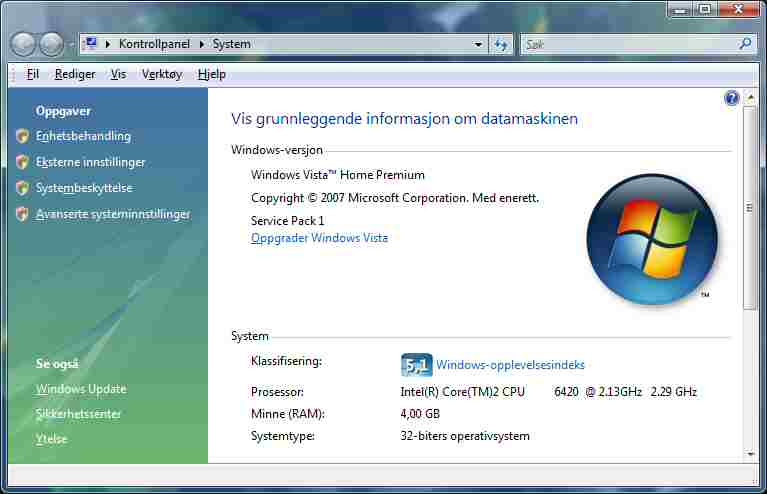767x494 pixels.
Task: Open Systembeskyttelse link
Action: (84, 188)
